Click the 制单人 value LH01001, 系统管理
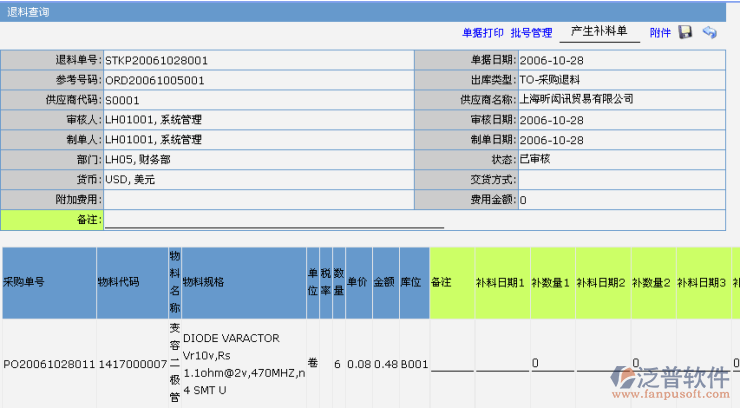Viewport: 740px width, 410px height. 153,140
